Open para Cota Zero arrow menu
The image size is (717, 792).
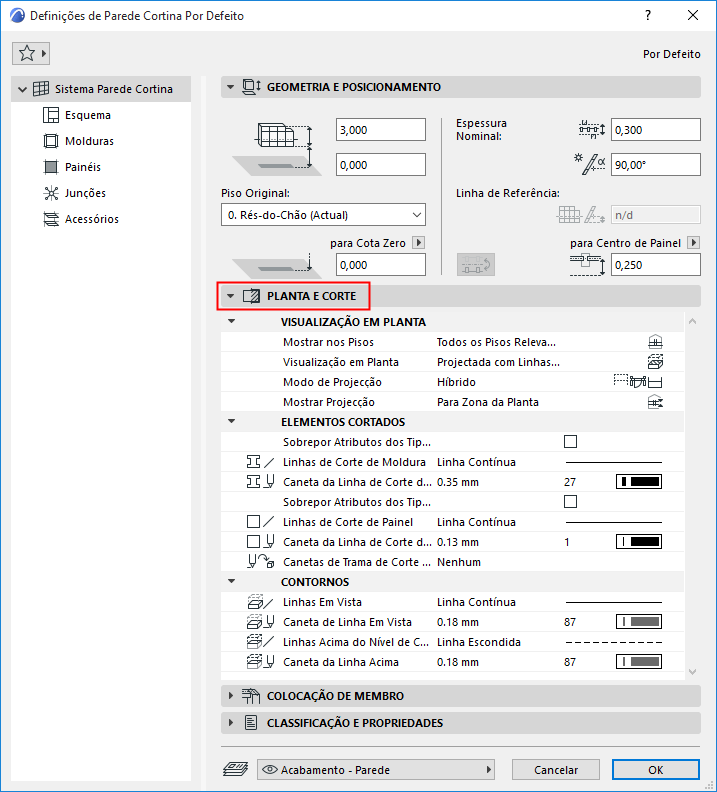(418, 242)
